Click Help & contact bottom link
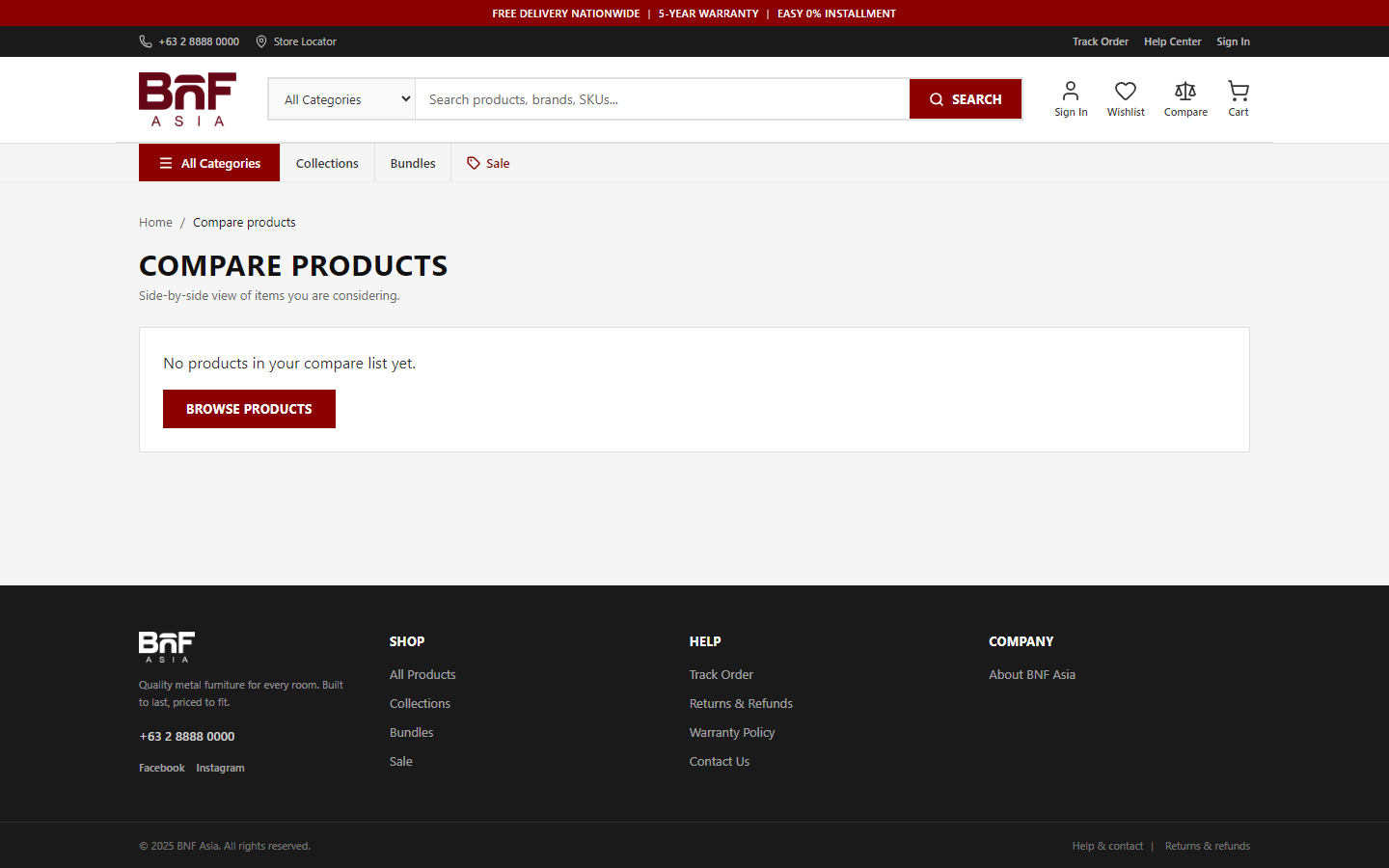 (1107, 846)
